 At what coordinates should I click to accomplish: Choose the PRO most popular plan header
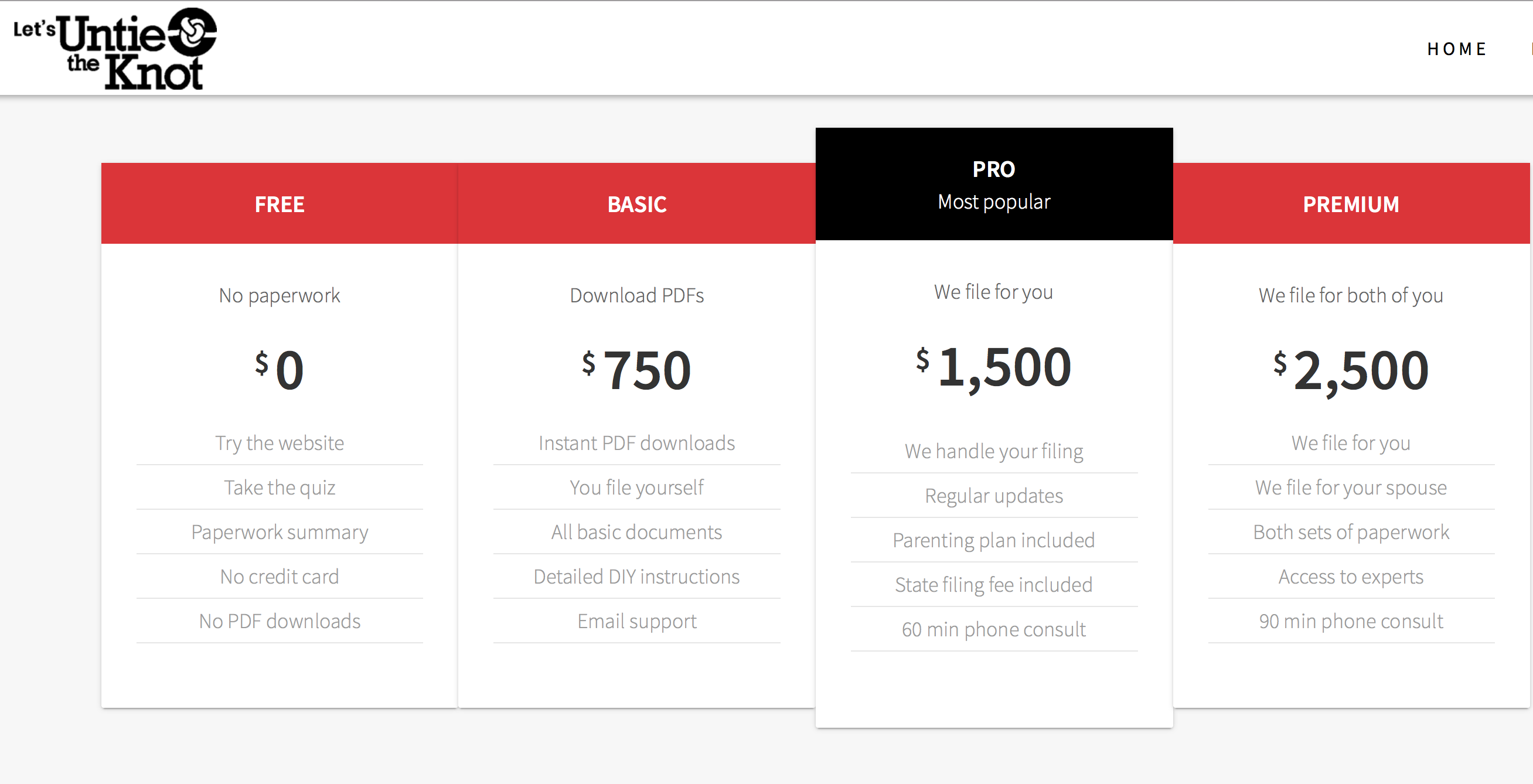(x=994, y=185)
